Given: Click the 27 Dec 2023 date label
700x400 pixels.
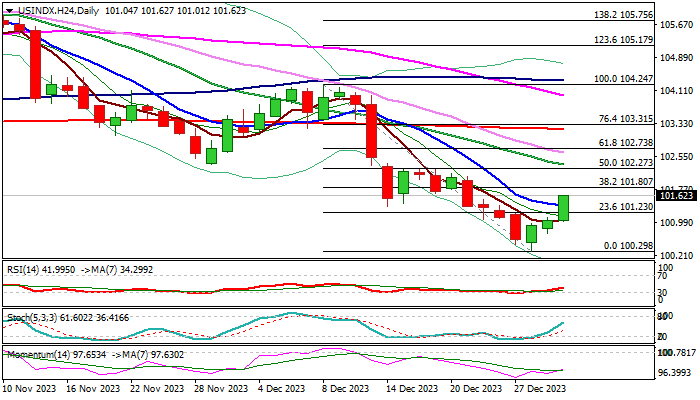Looking at the screenshot, I should click(538, 387).
